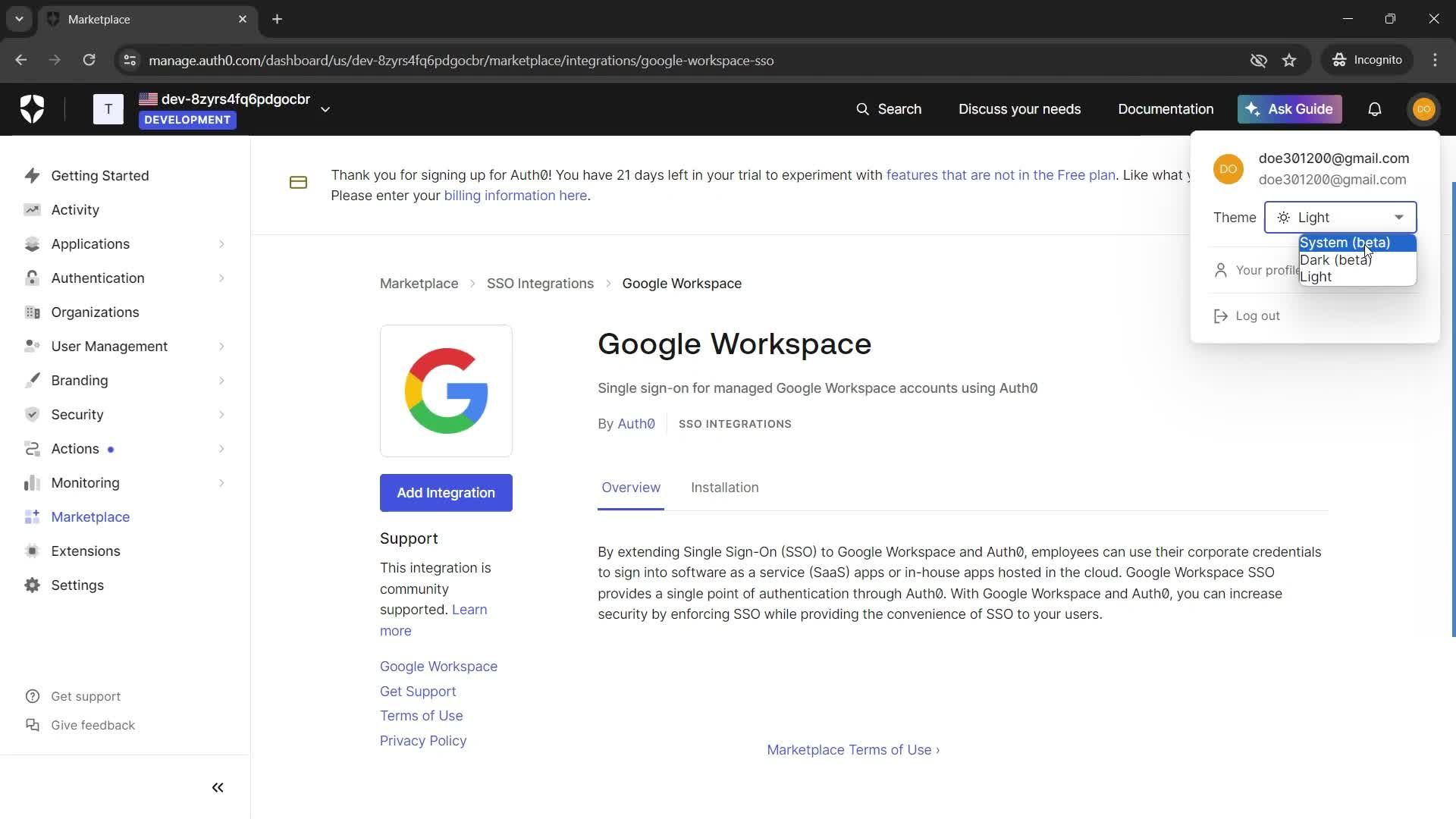Switch to the Overview tab
The height and width of the screenshot is (819, 1456).
pyautogui.click(x=631, y=488)
